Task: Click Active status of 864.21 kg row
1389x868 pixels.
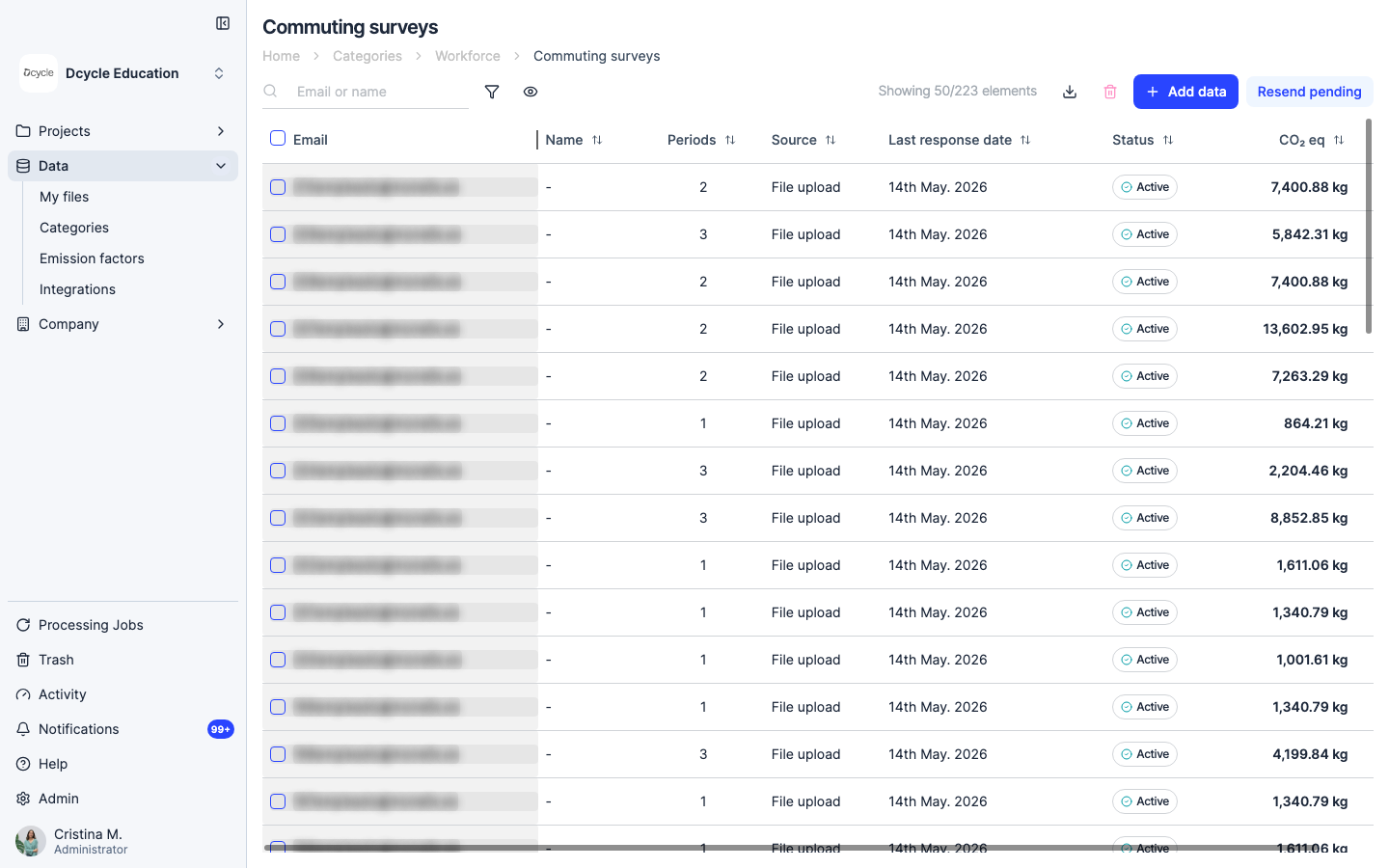Action: pyautogui.click(x=1145, y=423)
